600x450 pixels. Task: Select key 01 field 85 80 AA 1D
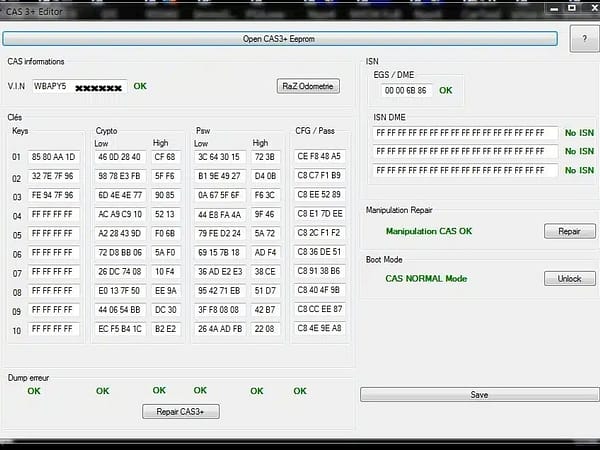(54, 157)
